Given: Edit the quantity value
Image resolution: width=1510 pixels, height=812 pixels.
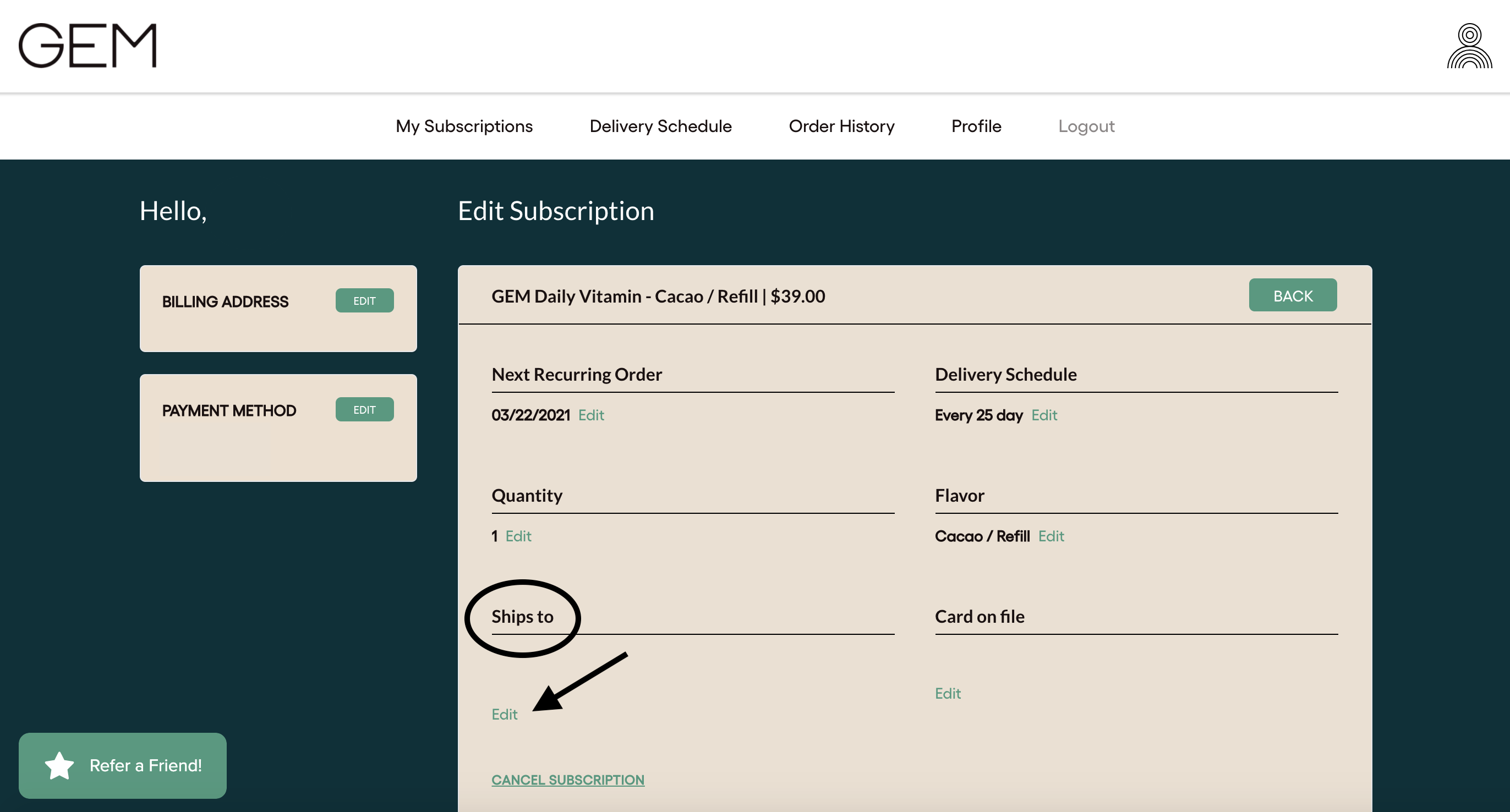Looking at the screenshot, I should click(x=518, y=536).
